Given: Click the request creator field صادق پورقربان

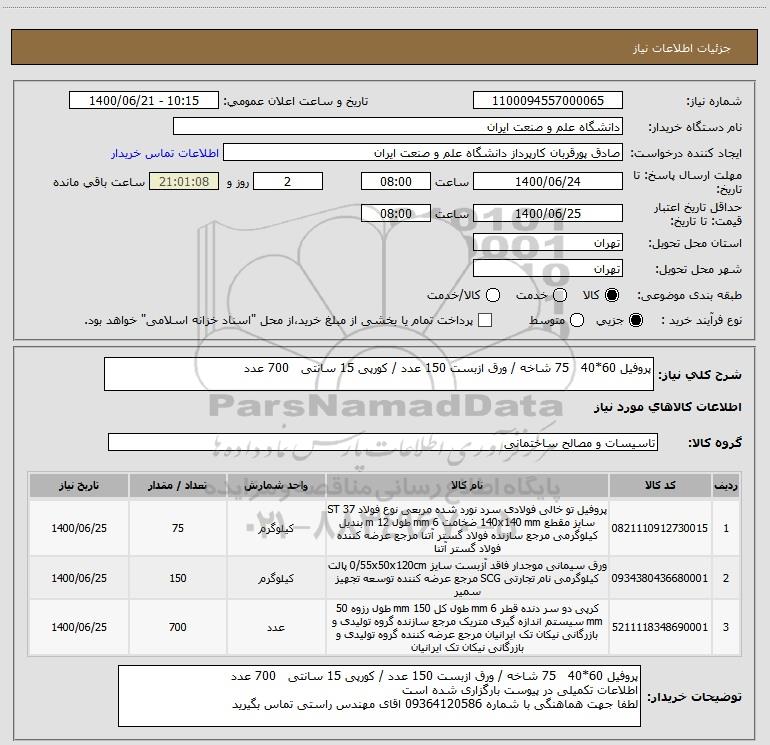Looking at the screenshot, I should [423, 153].
